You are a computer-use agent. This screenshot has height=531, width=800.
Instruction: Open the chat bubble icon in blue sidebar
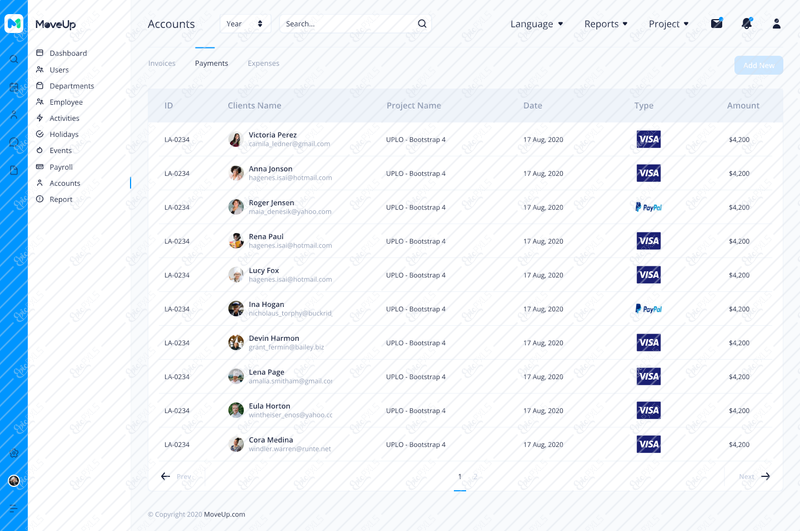point(14,142)
